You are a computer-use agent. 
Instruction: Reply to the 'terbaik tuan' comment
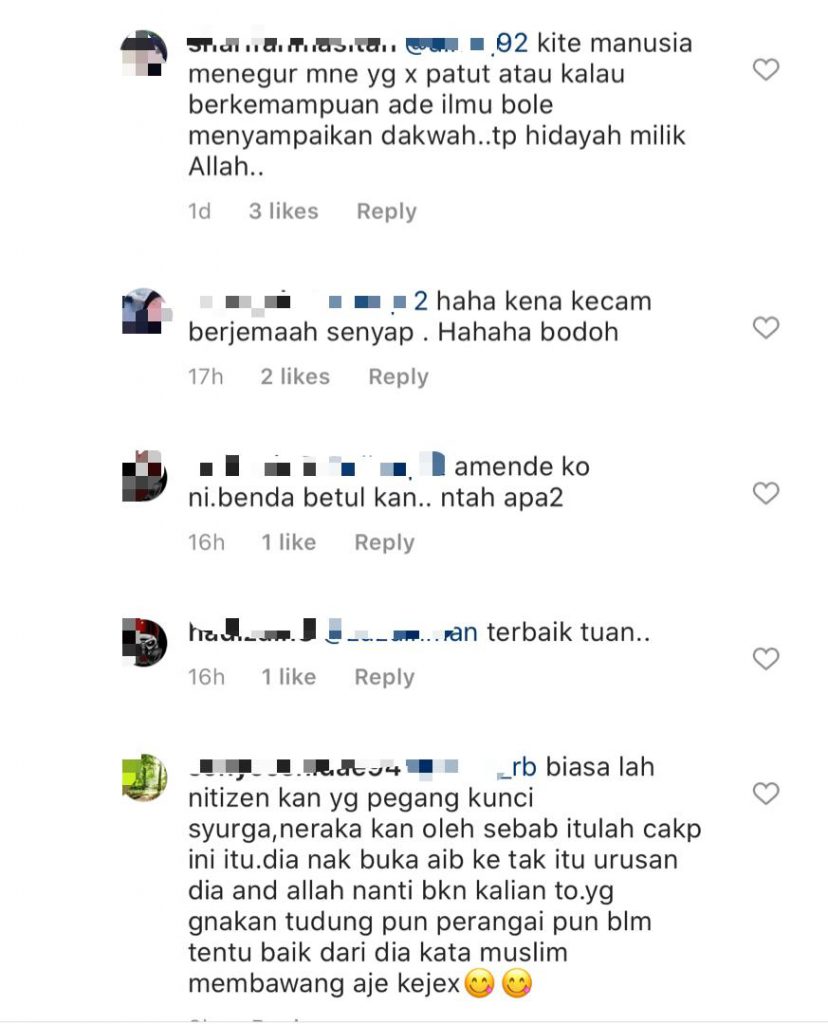tap(384, 677)
